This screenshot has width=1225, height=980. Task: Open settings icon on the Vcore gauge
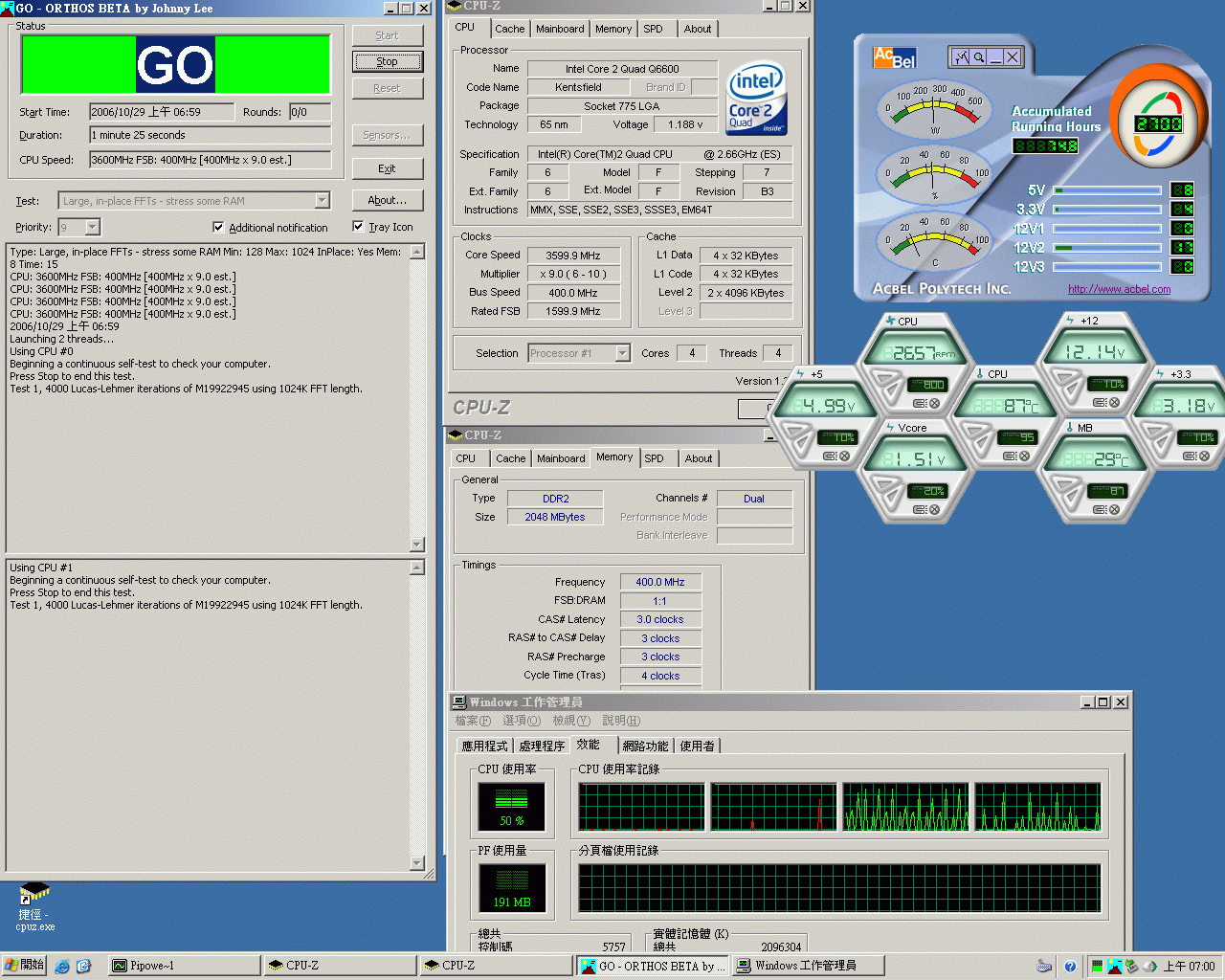click(x=920, y=510)
